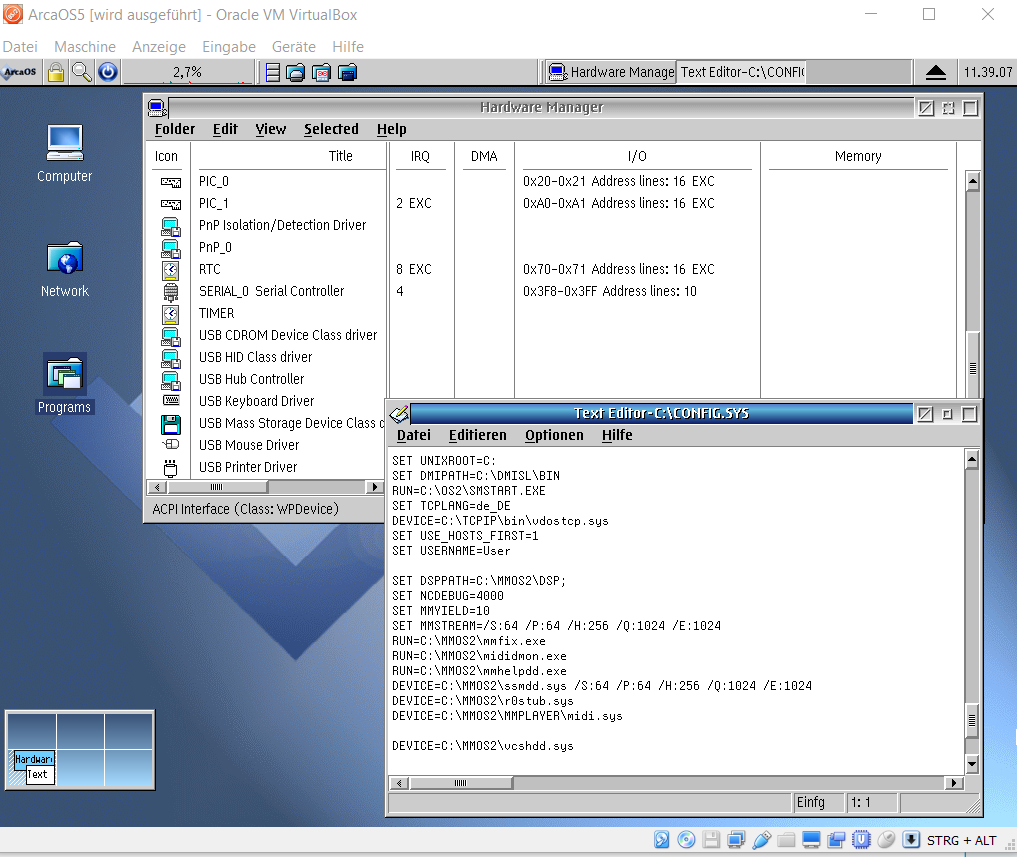The height and width of the screenshot is (857, 1017).
Task: Select the Text window in desktop pager
Action: pyautogui.click(x=38, y=775)
